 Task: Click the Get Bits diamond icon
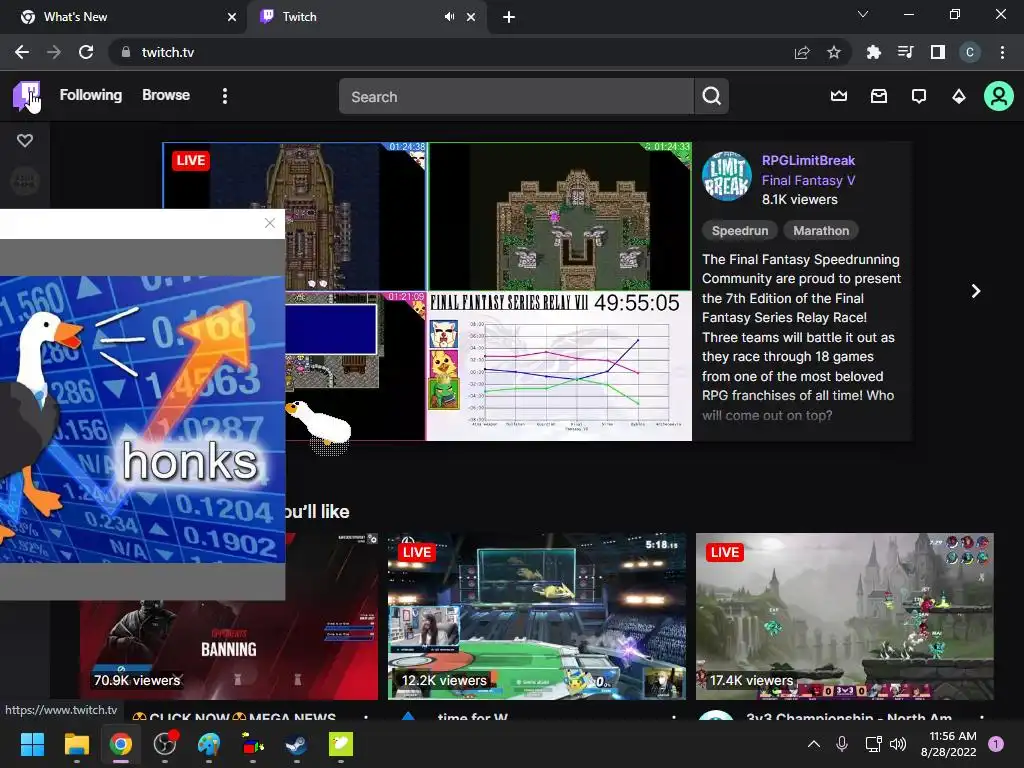959,97
